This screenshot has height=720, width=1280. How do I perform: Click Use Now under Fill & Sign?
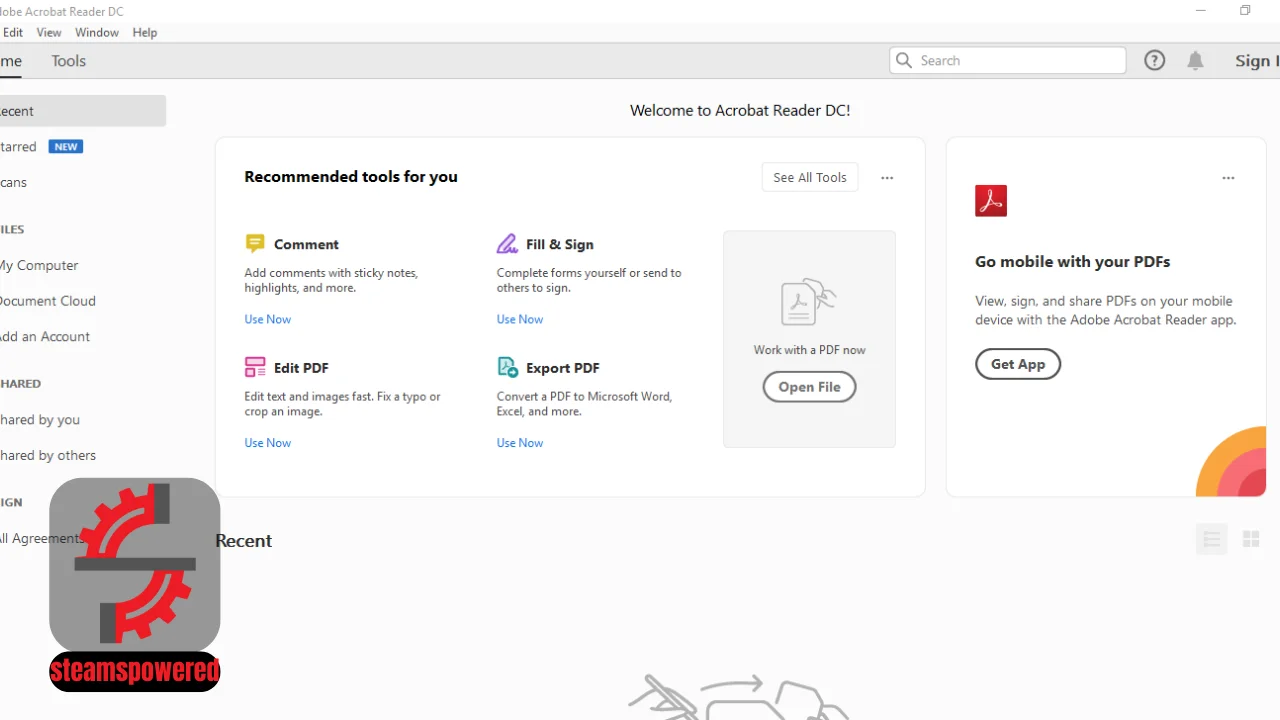pos(520,319)
